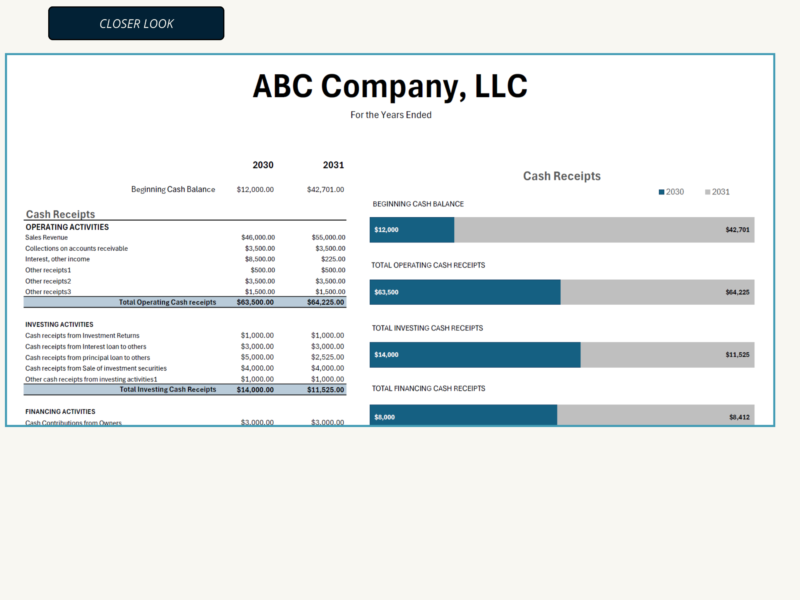800x600 pixels.
Task: Click the ABC Company, LLC title
Action: click(x=390, y=86)
